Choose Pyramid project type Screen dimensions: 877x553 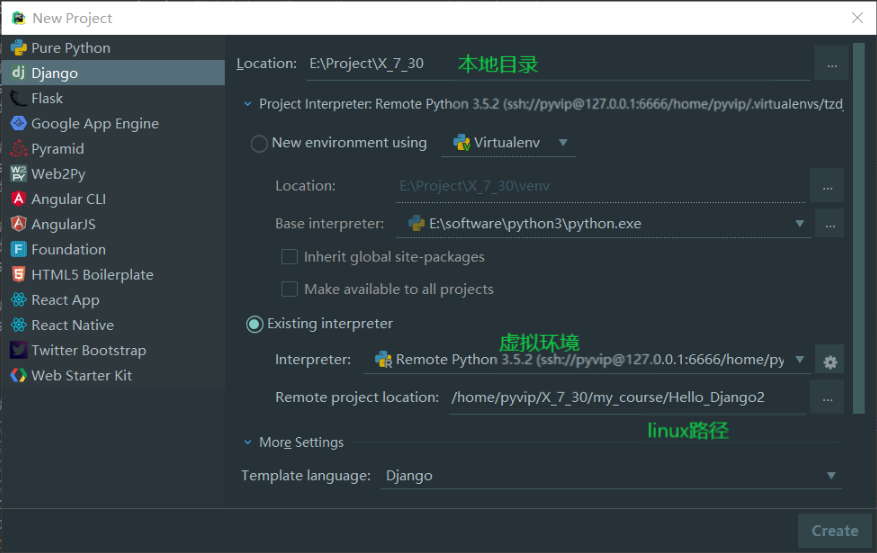[113, 149]
